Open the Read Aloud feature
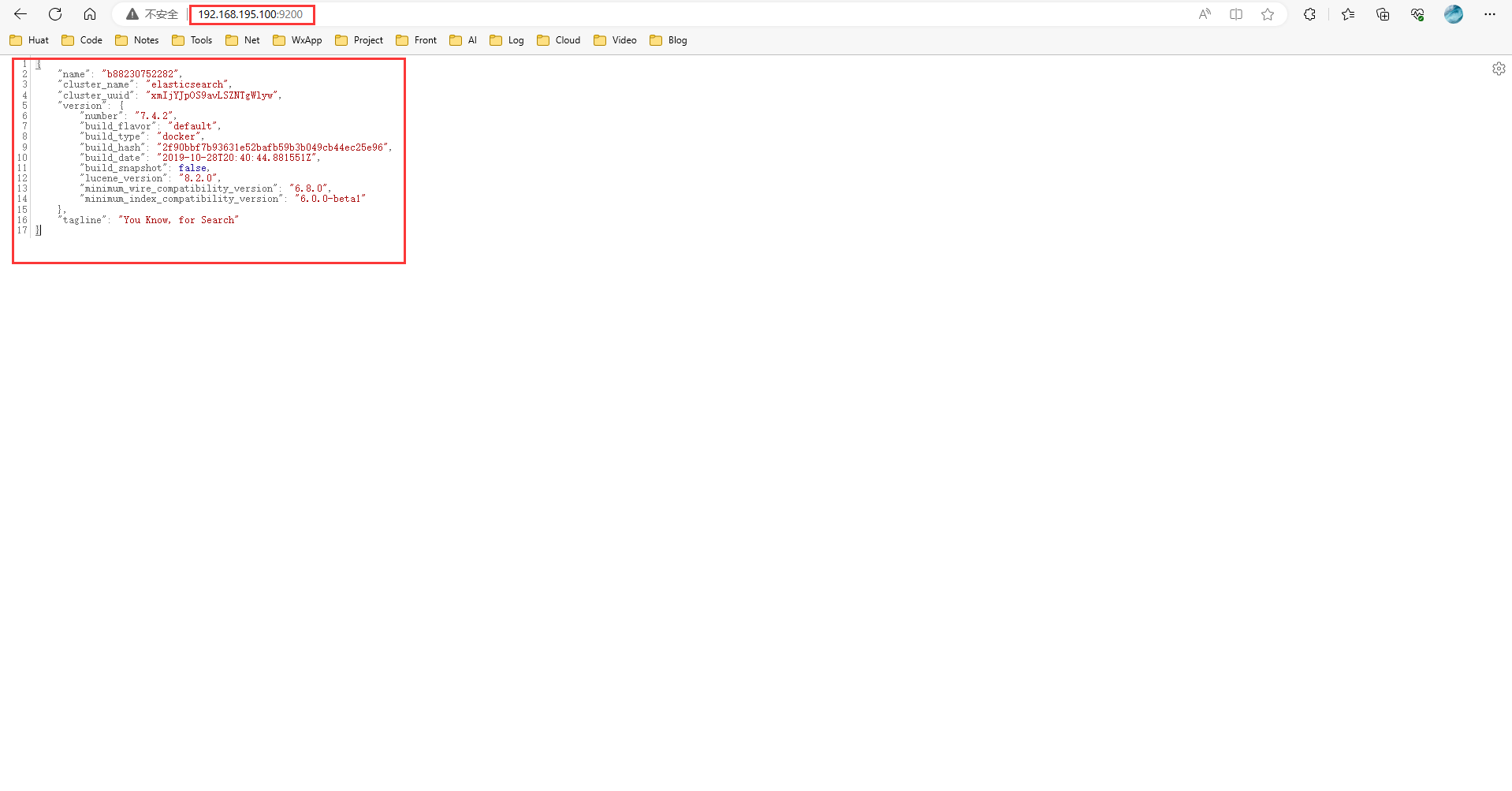Viewport: 1512px width, 791px height. point(1205,14)
